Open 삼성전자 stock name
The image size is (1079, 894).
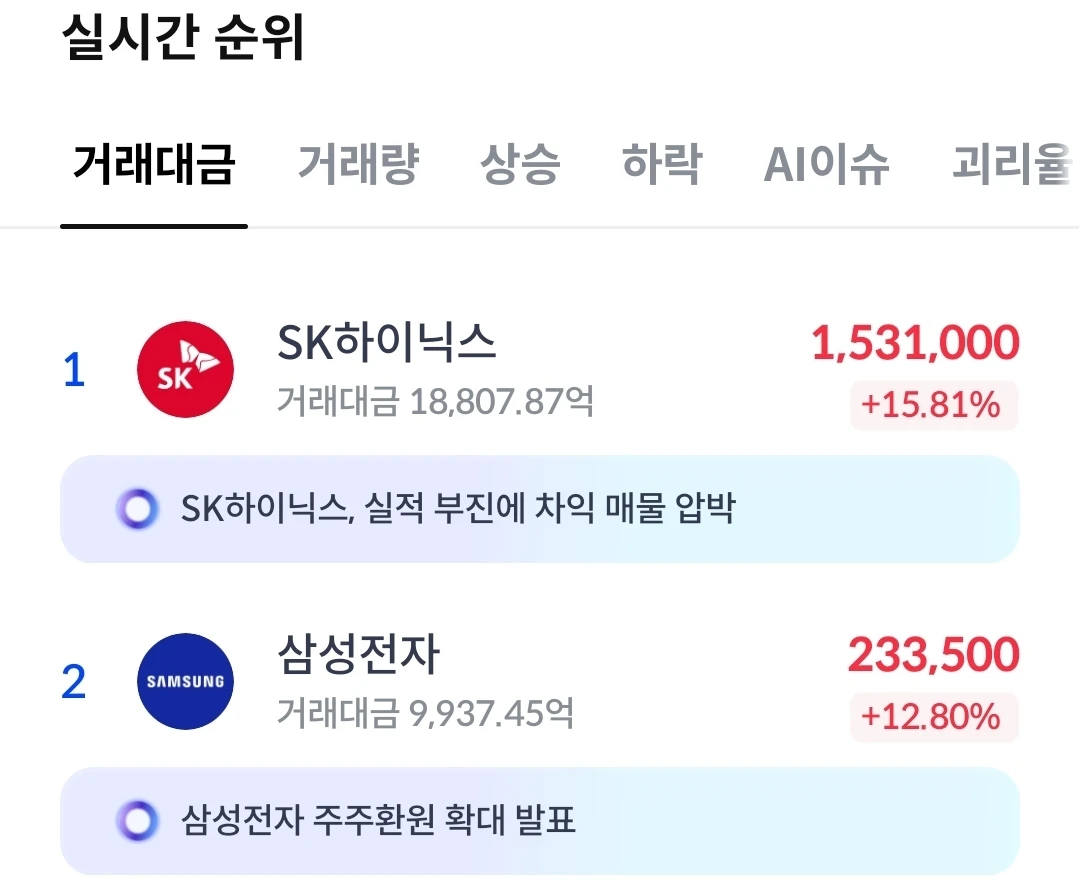[x=359, y=654]
